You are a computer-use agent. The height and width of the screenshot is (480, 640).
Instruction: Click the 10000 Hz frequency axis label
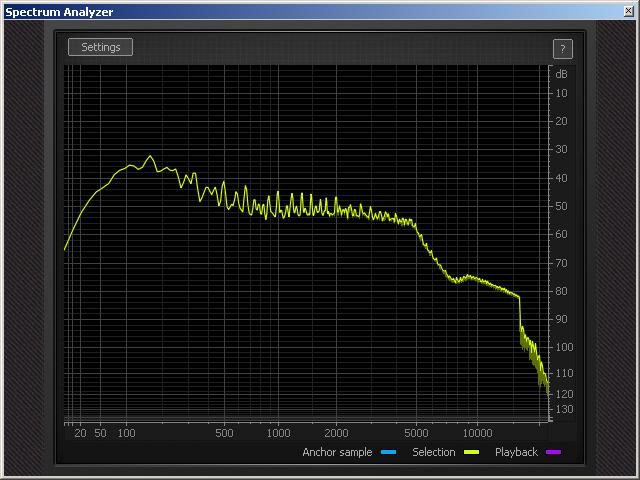tap(477, 433)
